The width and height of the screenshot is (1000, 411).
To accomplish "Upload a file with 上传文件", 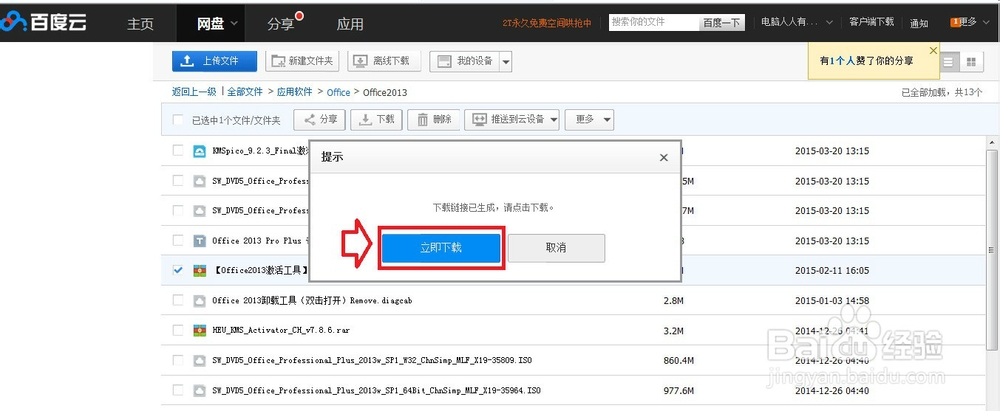I will pos(214,61).
